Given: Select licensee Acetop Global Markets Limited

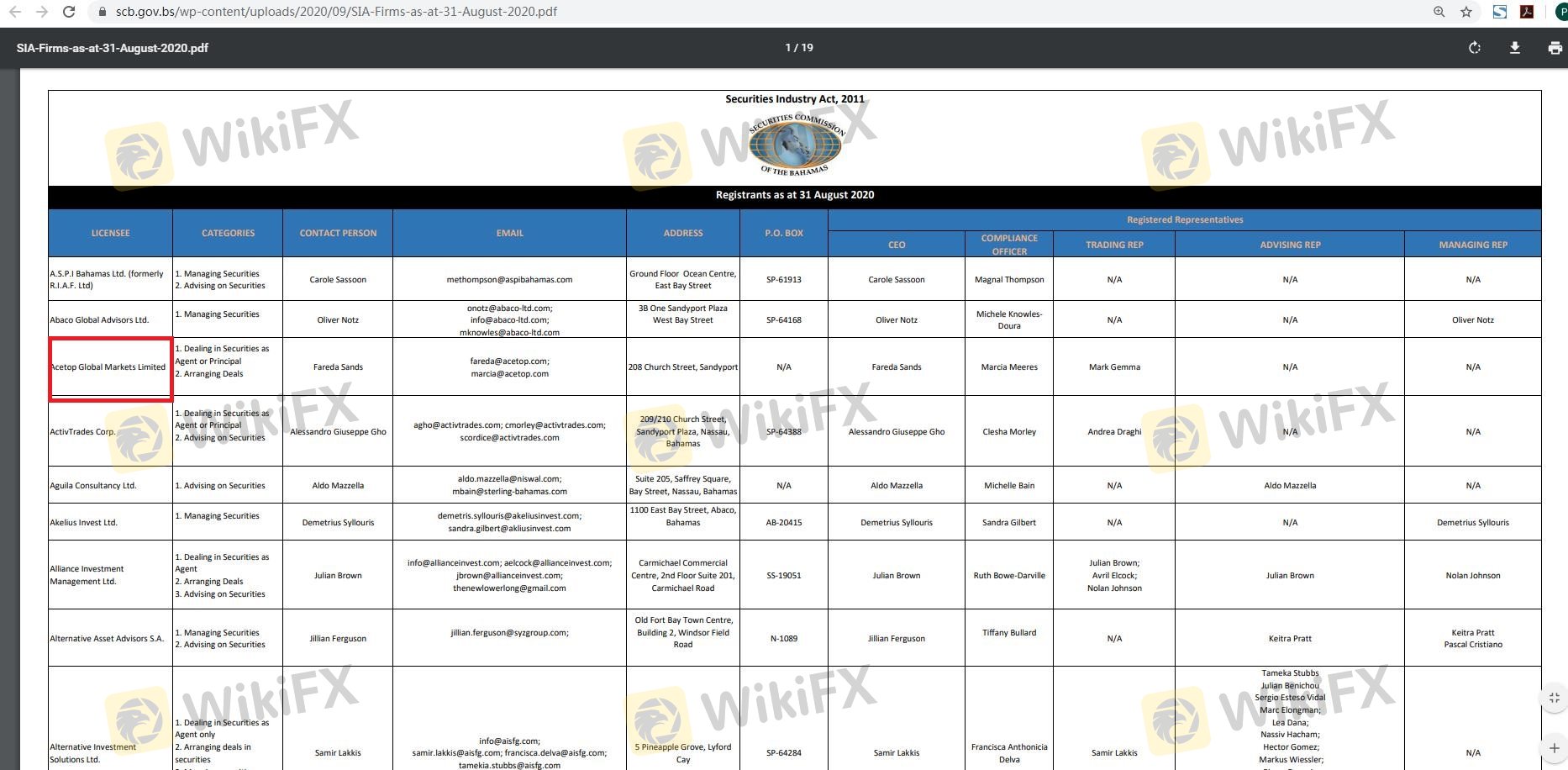Looking at the screenshot, I should 108,367.
